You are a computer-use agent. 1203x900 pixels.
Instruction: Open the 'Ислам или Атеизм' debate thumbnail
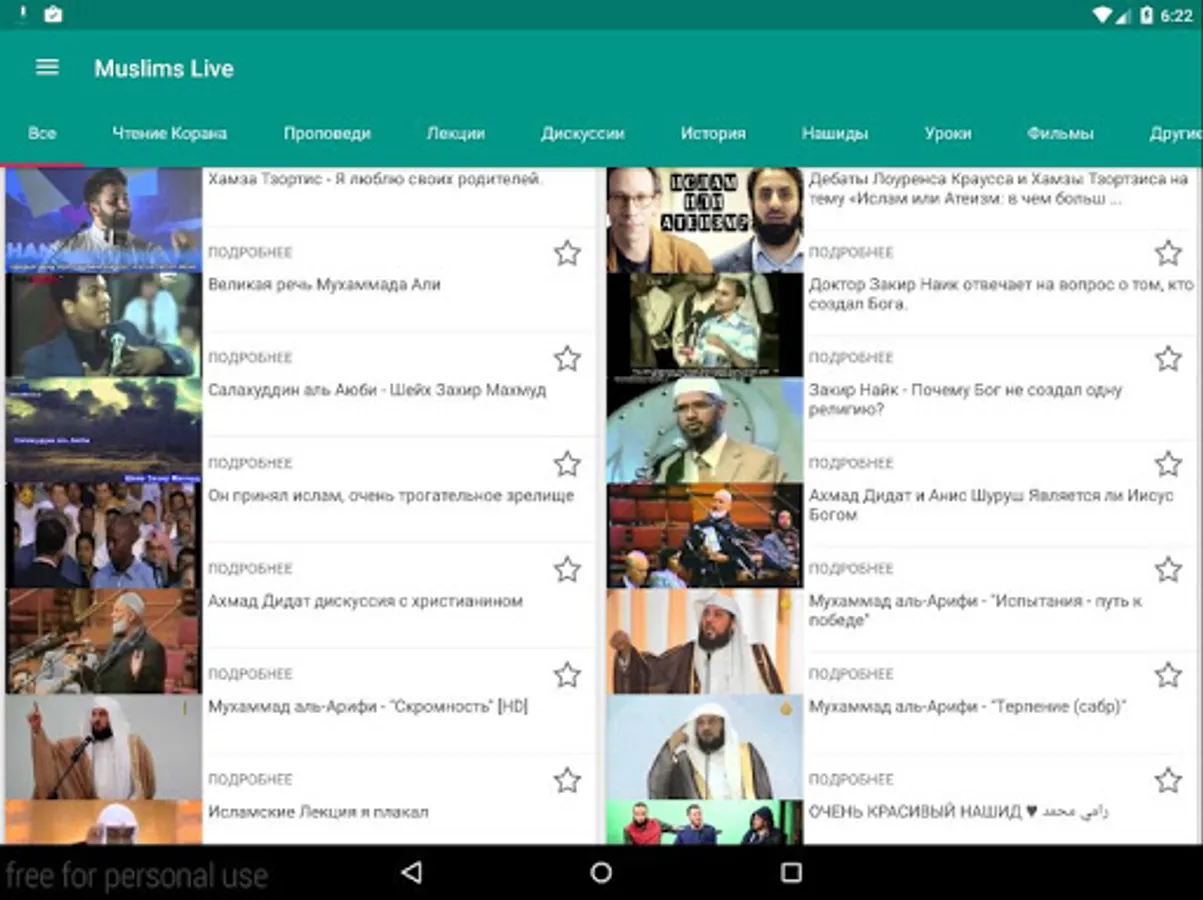pyautogui.click(x=705, y=219)
